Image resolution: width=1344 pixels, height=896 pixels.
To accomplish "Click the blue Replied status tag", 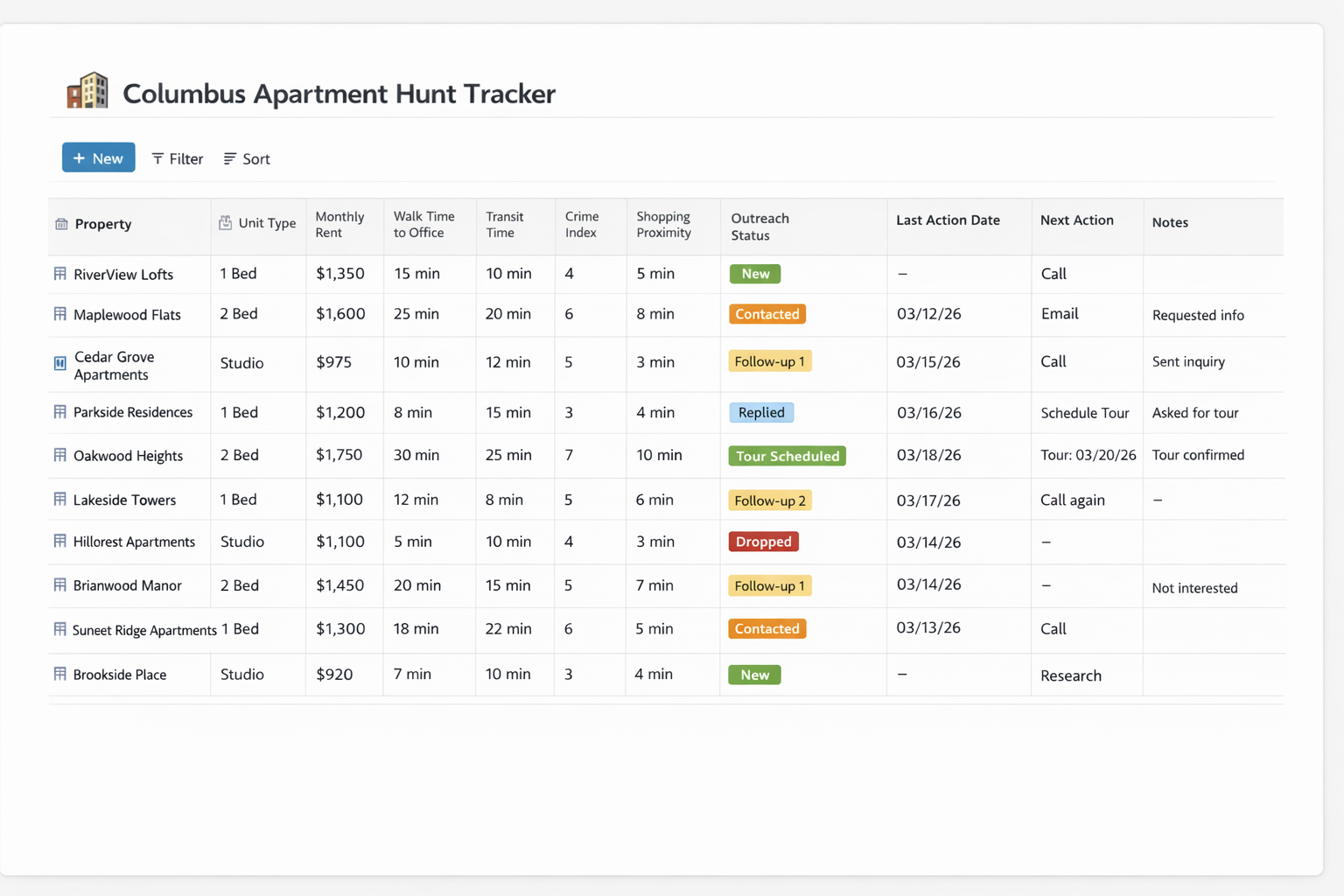I will pos(761,412).
